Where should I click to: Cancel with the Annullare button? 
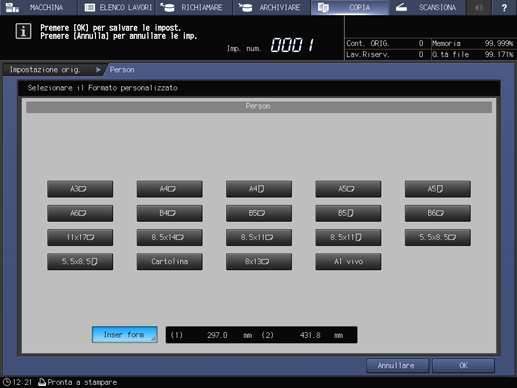click(397, 366)
